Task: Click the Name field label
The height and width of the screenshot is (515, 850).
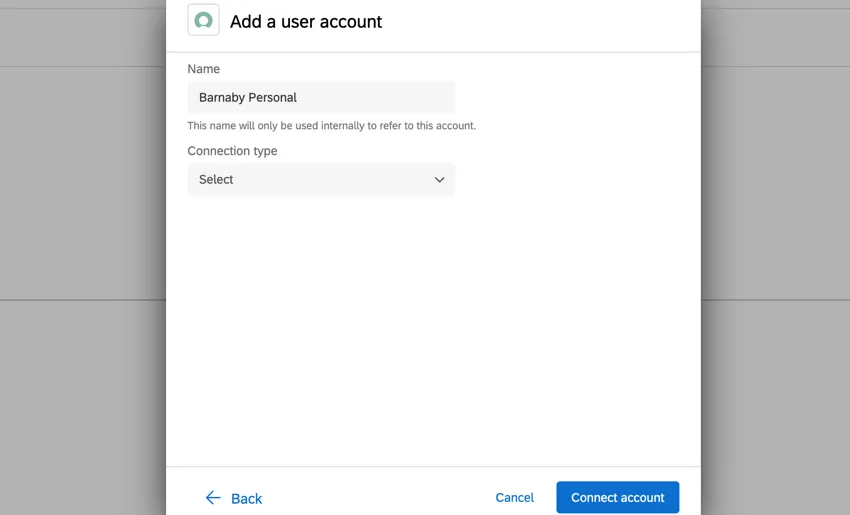Action: 204,69
